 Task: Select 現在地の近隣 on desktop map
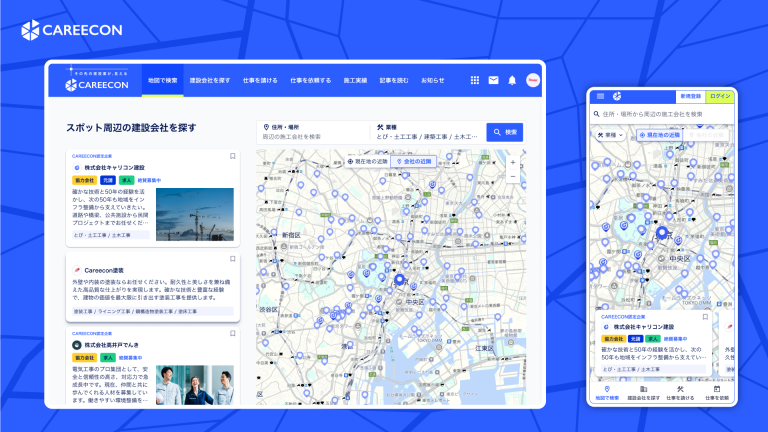(367, 161)
